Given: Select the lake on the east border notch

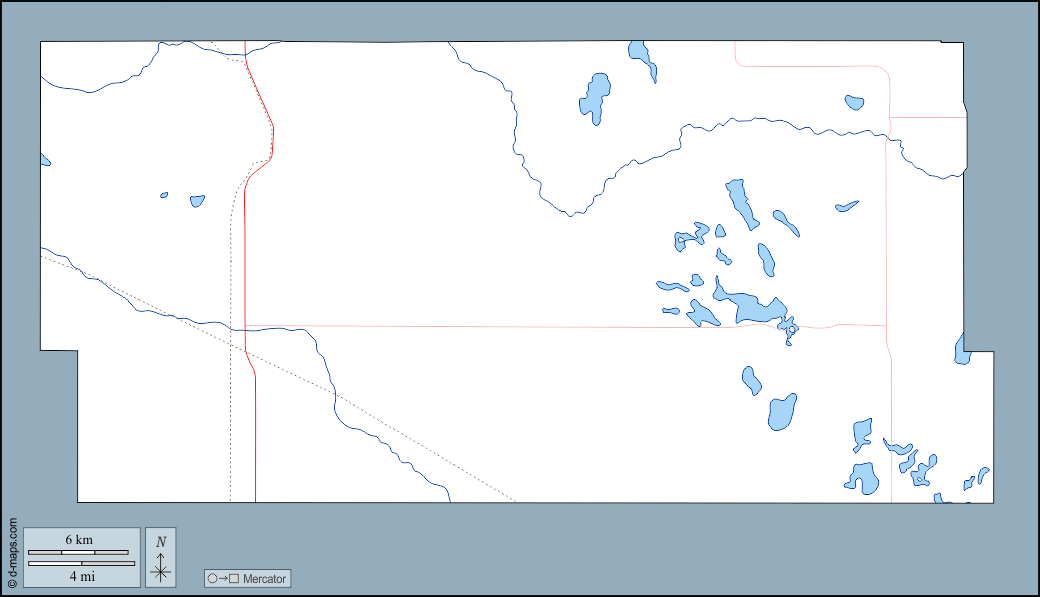Looking at the screenshot, I should [962, 350].
